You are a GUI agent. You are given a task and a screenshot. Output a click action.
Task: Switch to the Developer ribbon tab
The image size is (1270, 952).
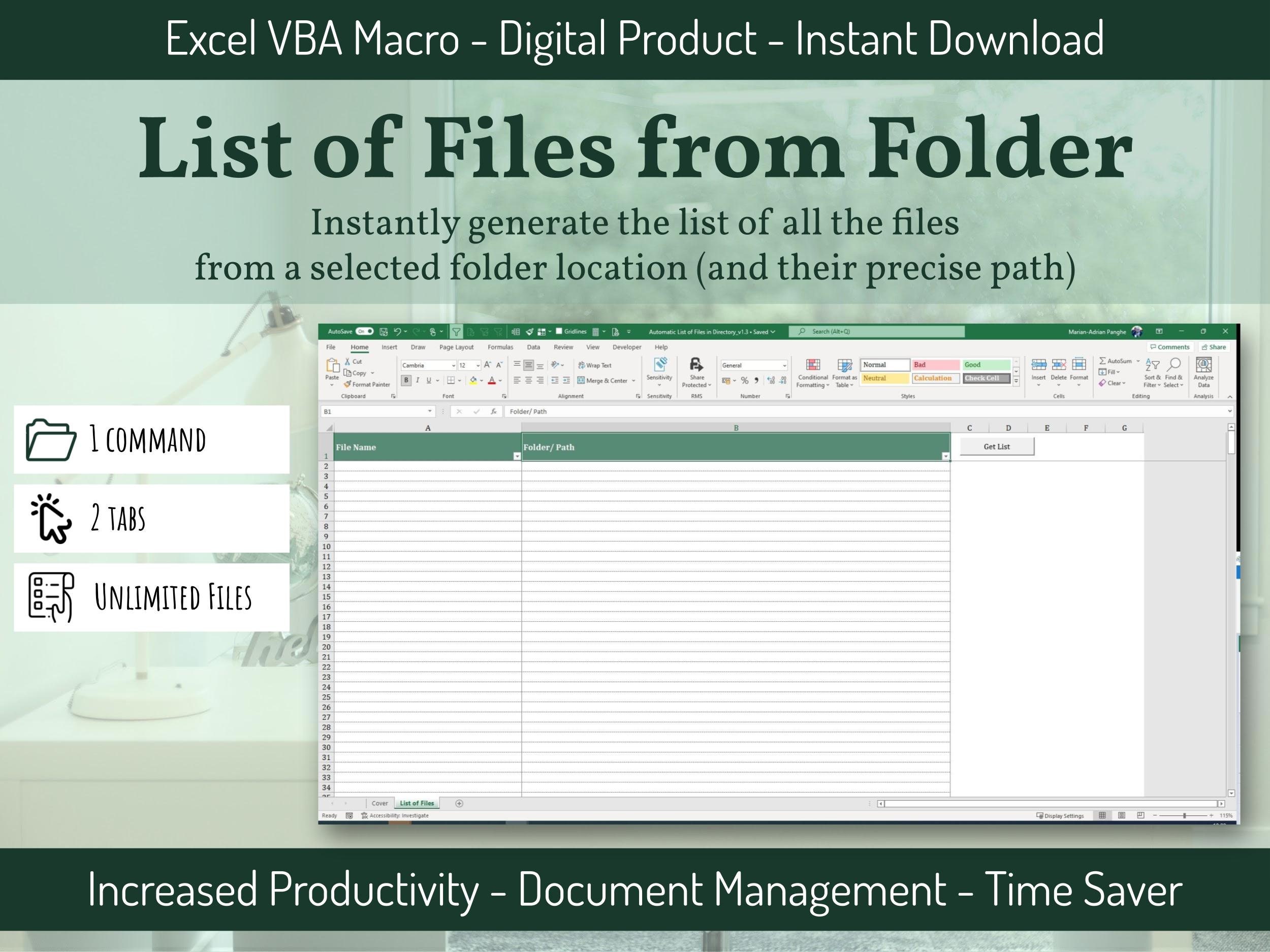pyautogui.click(x=627, y=347)
